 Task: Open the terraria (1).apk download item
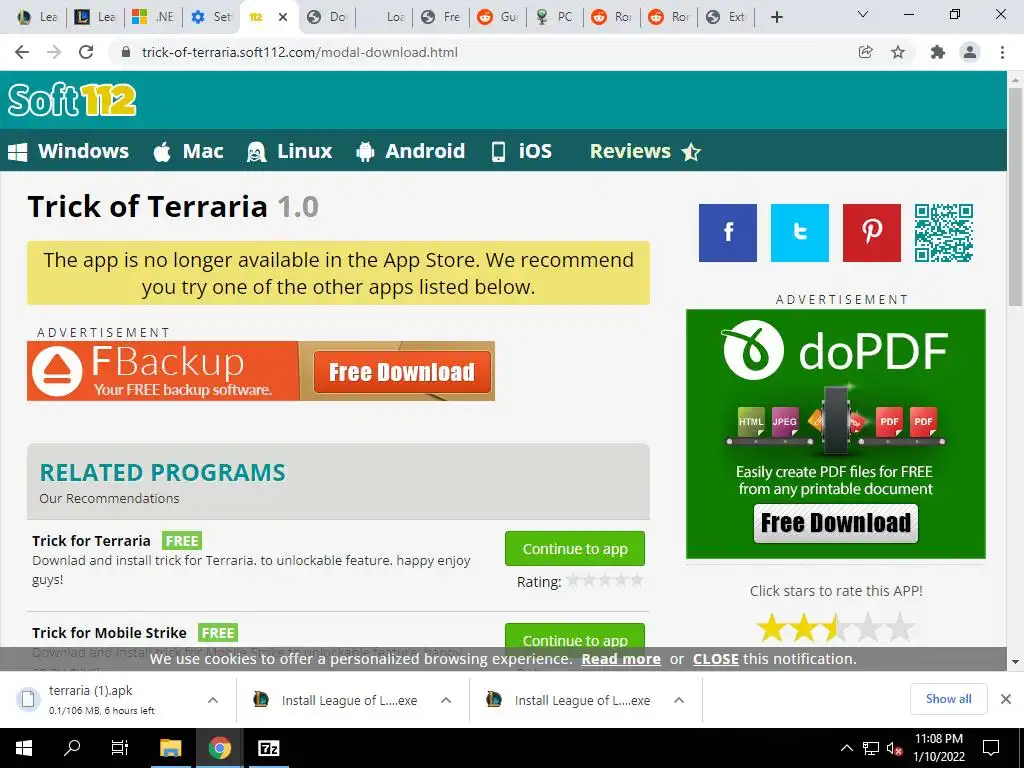tap(104, 700)
